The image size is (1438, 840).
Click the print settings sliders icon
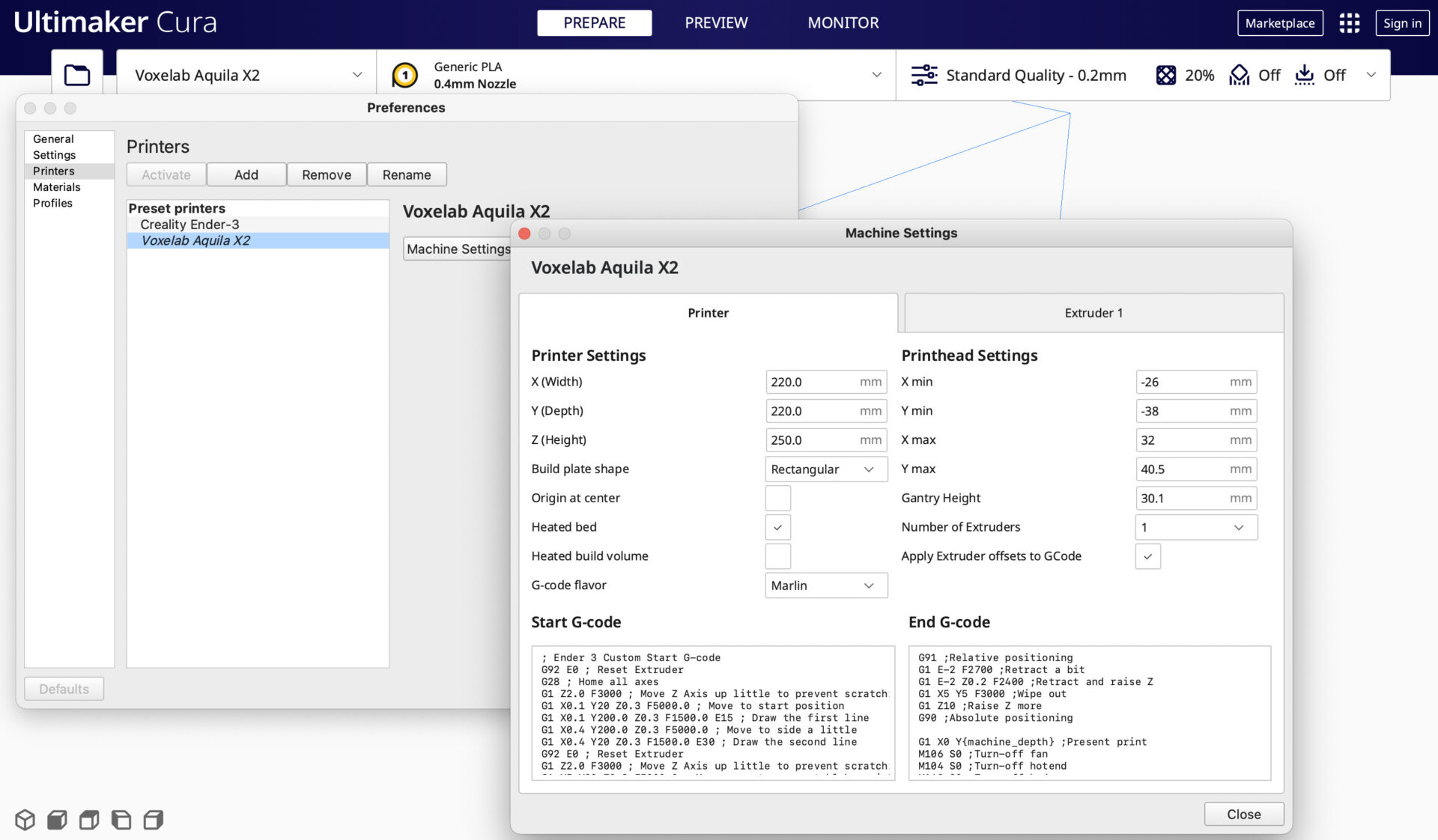(x=923, y=75)
